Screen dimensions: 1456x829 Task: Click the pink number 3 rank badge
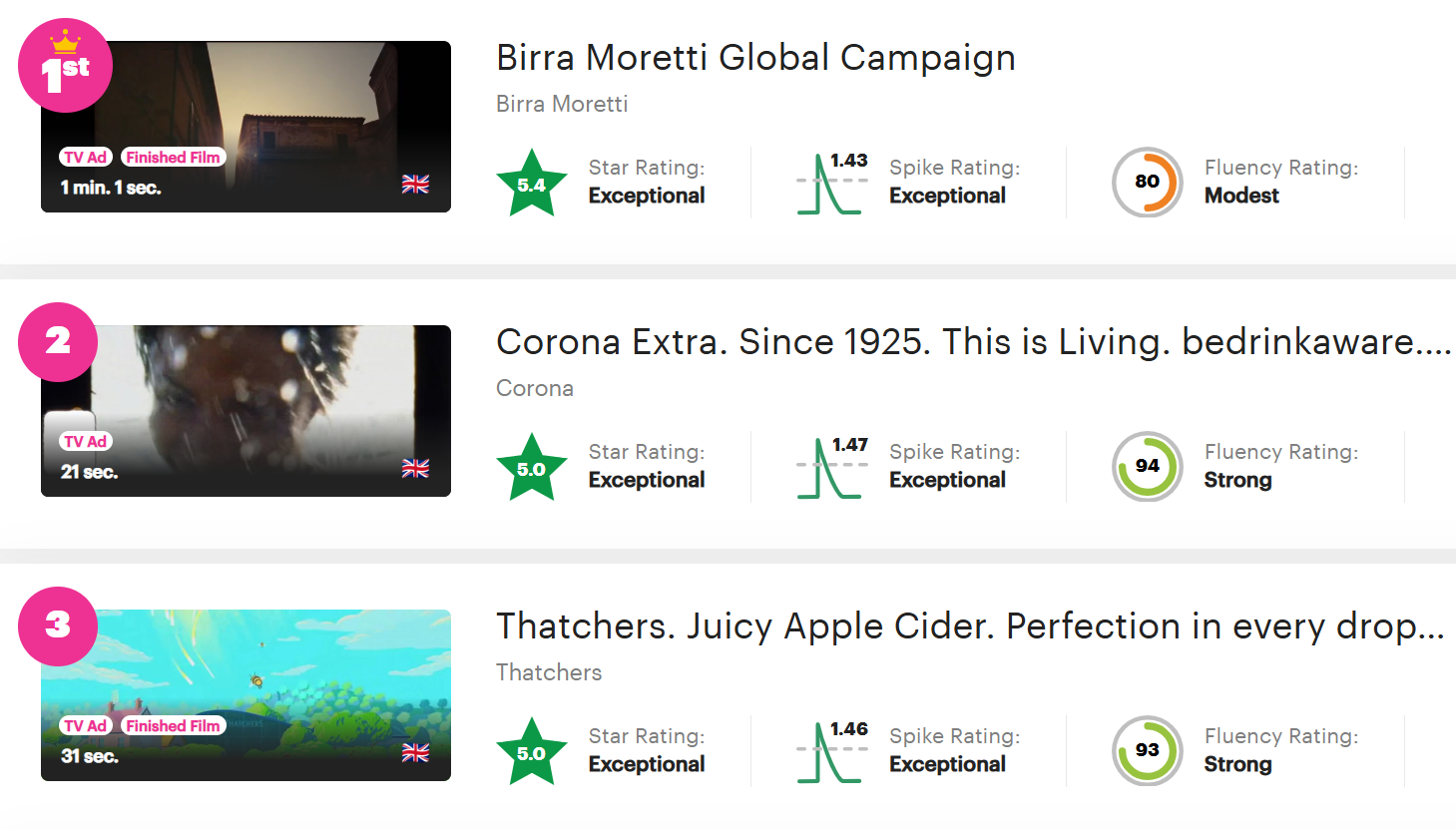coord(58,625)
